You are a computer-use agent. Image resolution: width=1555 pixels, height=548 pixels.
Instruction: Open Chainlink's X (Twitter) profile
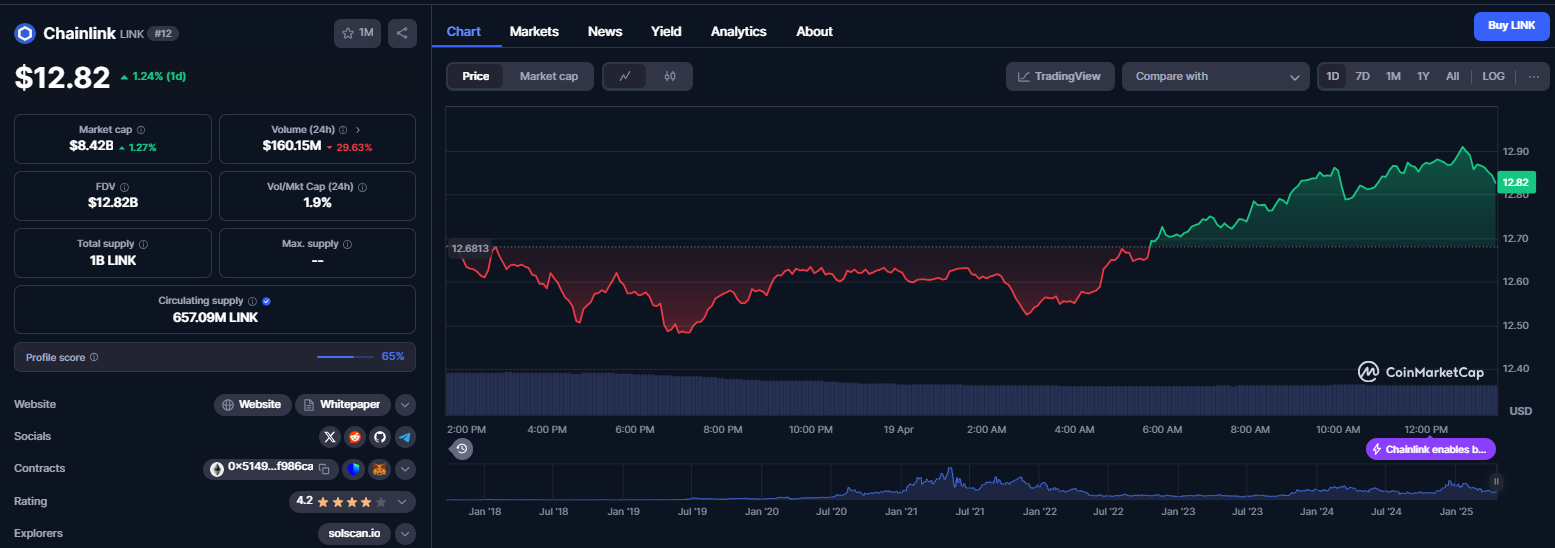(x=330, y=437)
